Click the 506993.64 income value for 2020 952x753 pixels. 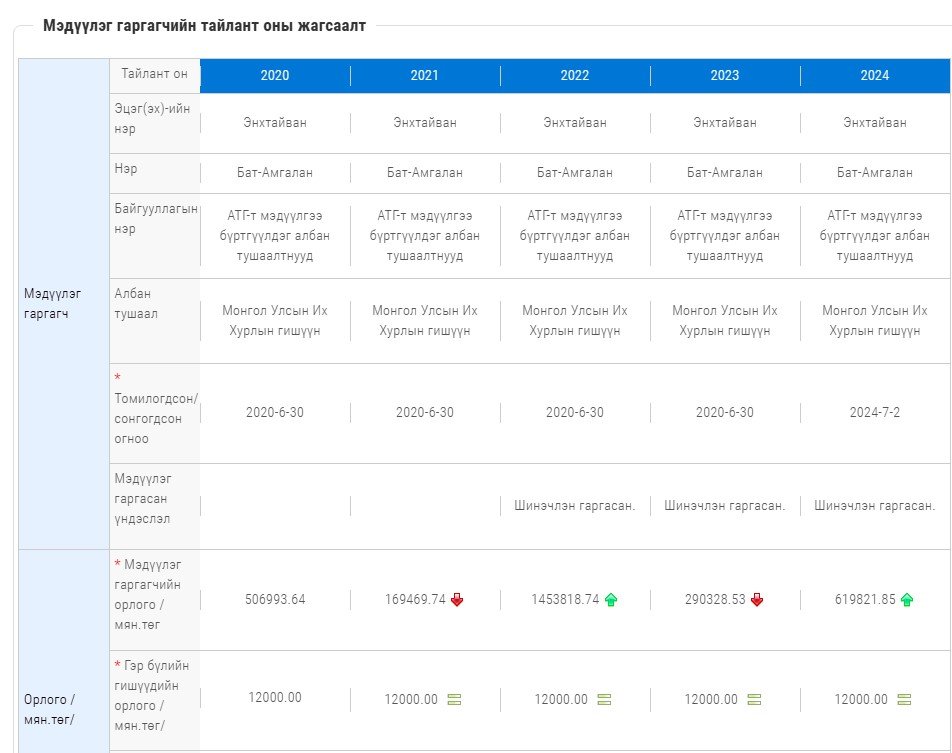pyautogui.click(x=275, y=600)
